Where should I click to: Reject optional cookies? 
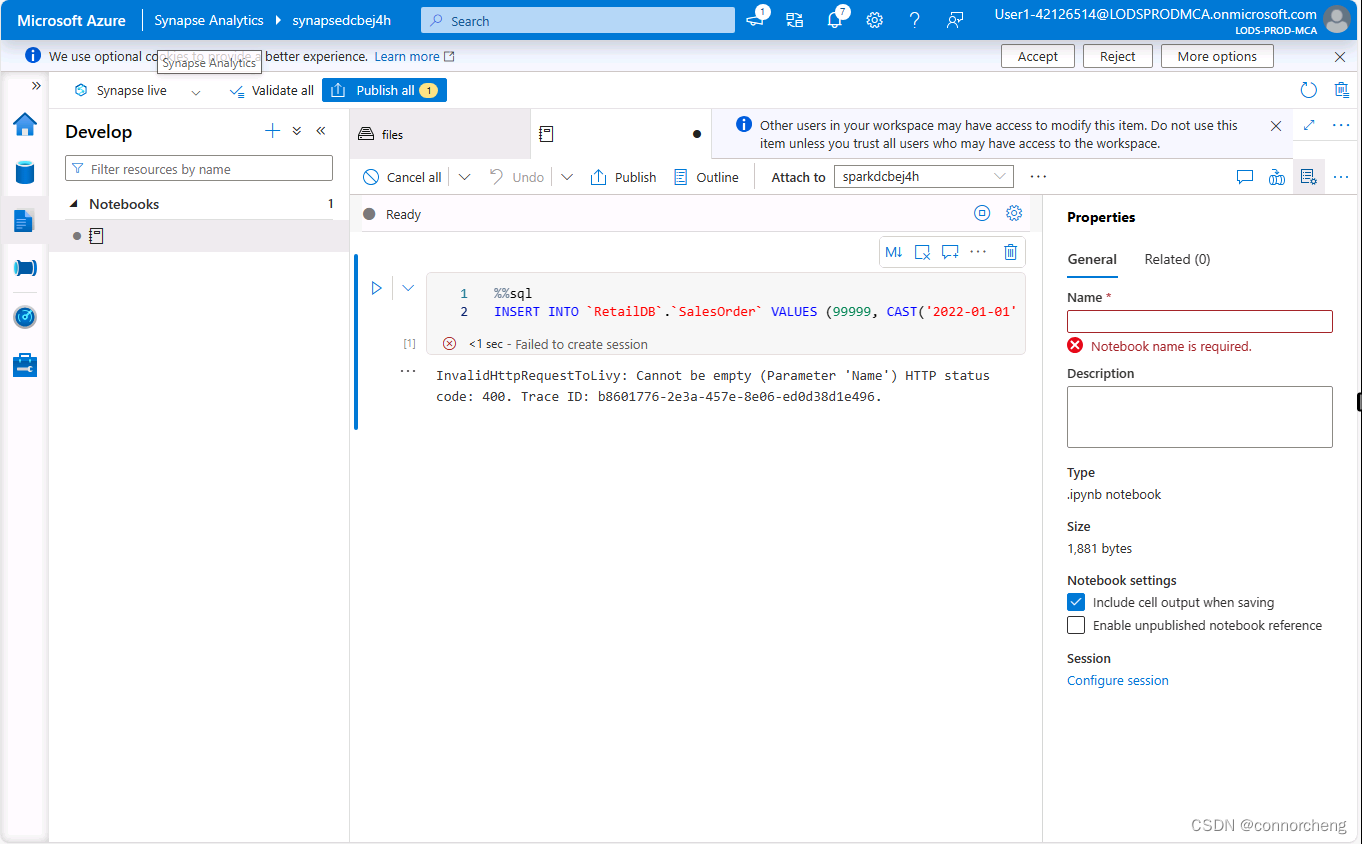pos(1118,56)
